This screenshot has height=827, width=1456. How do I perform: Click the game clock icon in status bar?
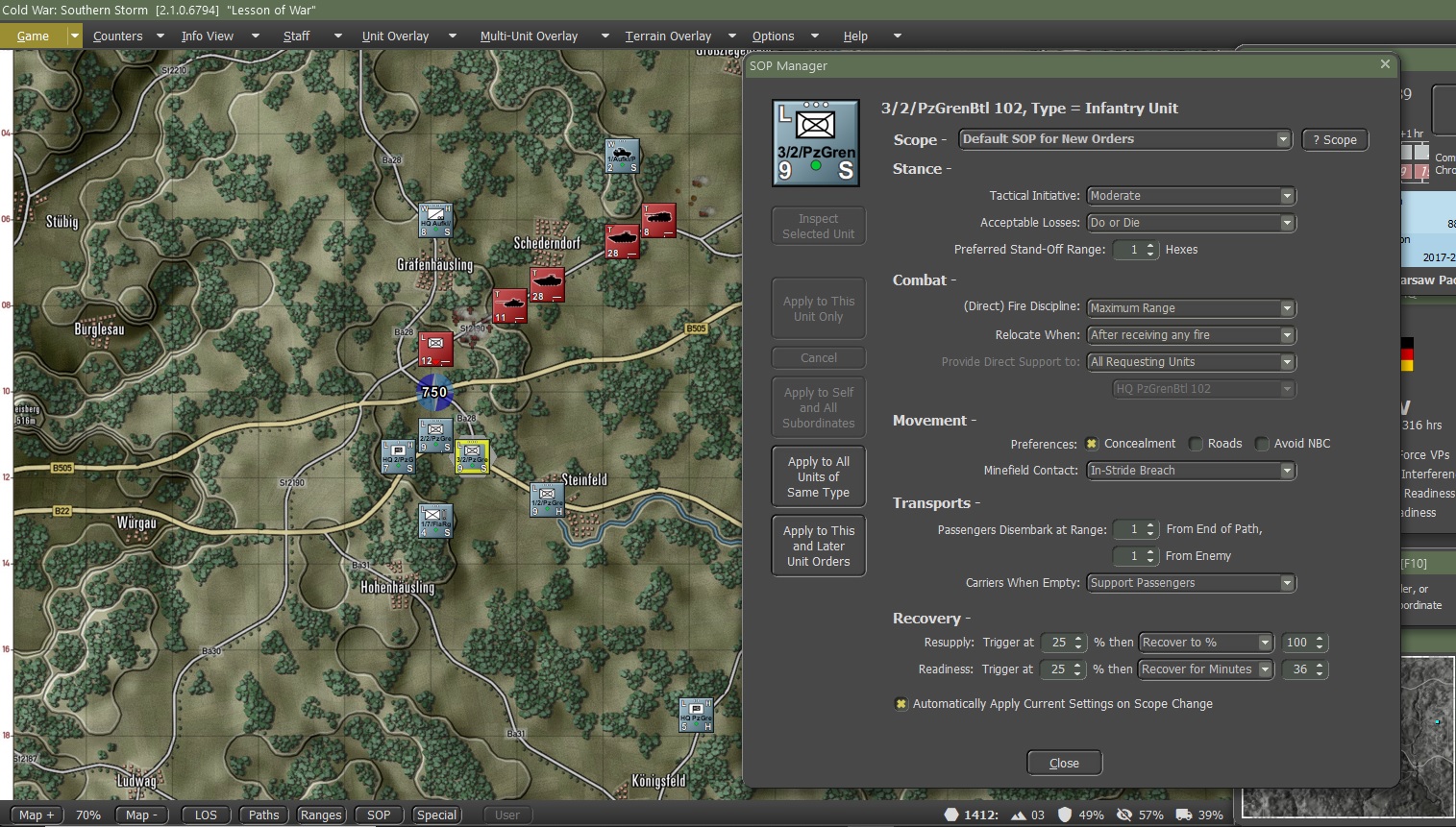click(951, 815)
